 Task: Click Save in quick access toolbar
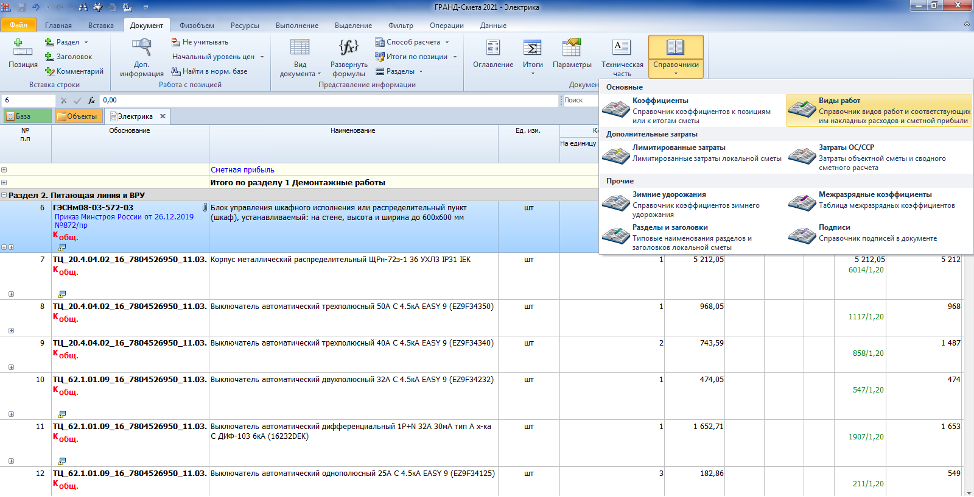(x=23, y=7)
